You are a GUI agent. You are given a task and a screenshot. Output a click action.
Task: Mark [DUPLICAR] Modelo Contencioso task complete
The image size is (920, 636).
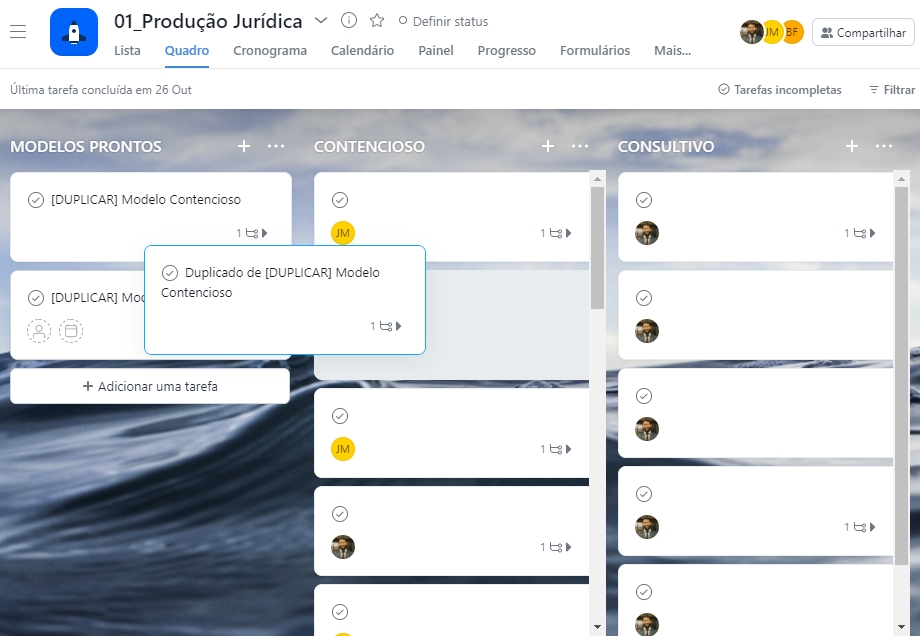[x=36, y=200]
